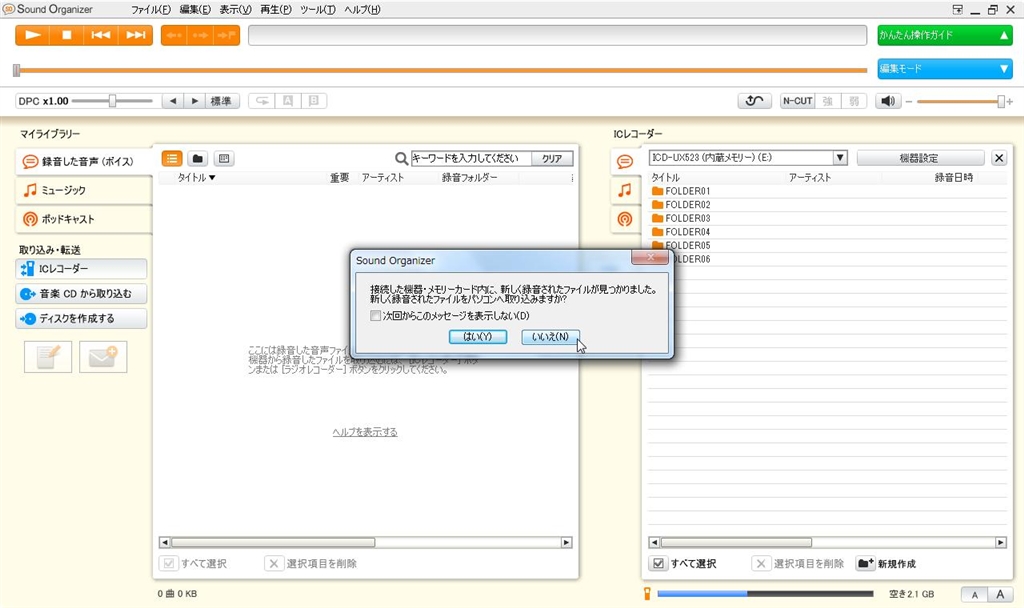Open the 表示(V) menu

(235, 10)
